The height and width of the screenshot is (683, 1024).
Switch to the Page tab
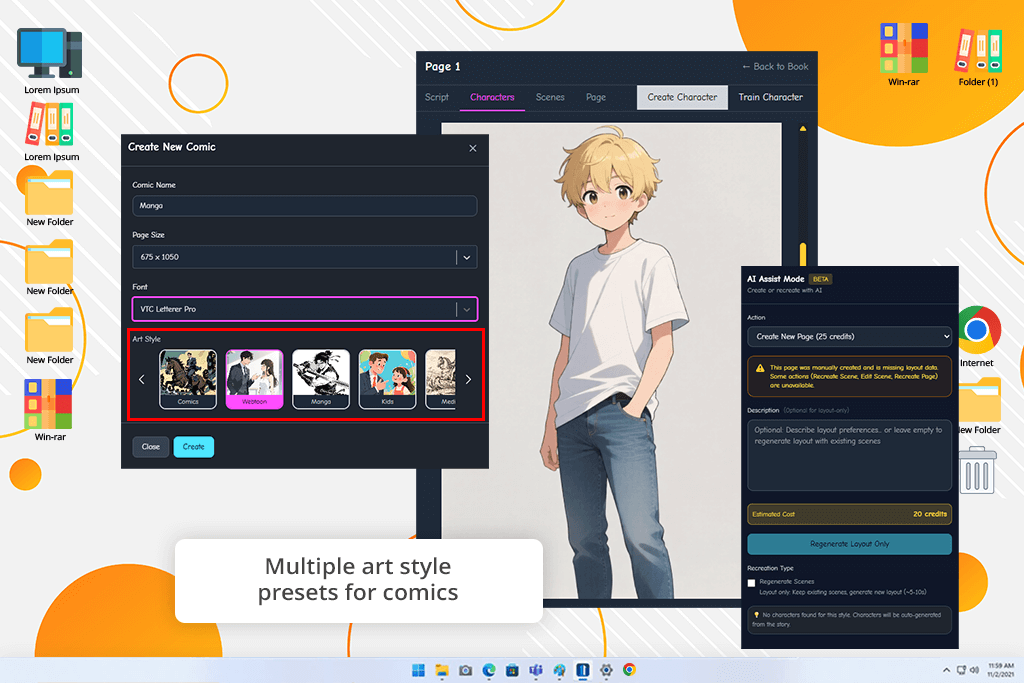596,97
